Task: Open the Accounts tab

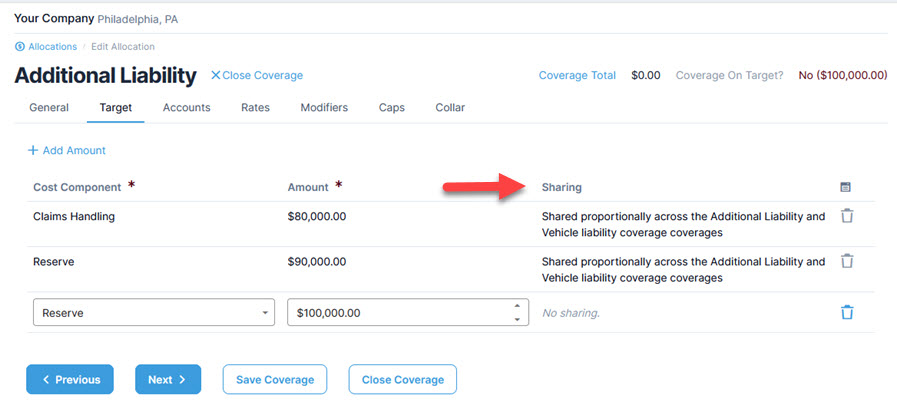Action: pos(186,108)
